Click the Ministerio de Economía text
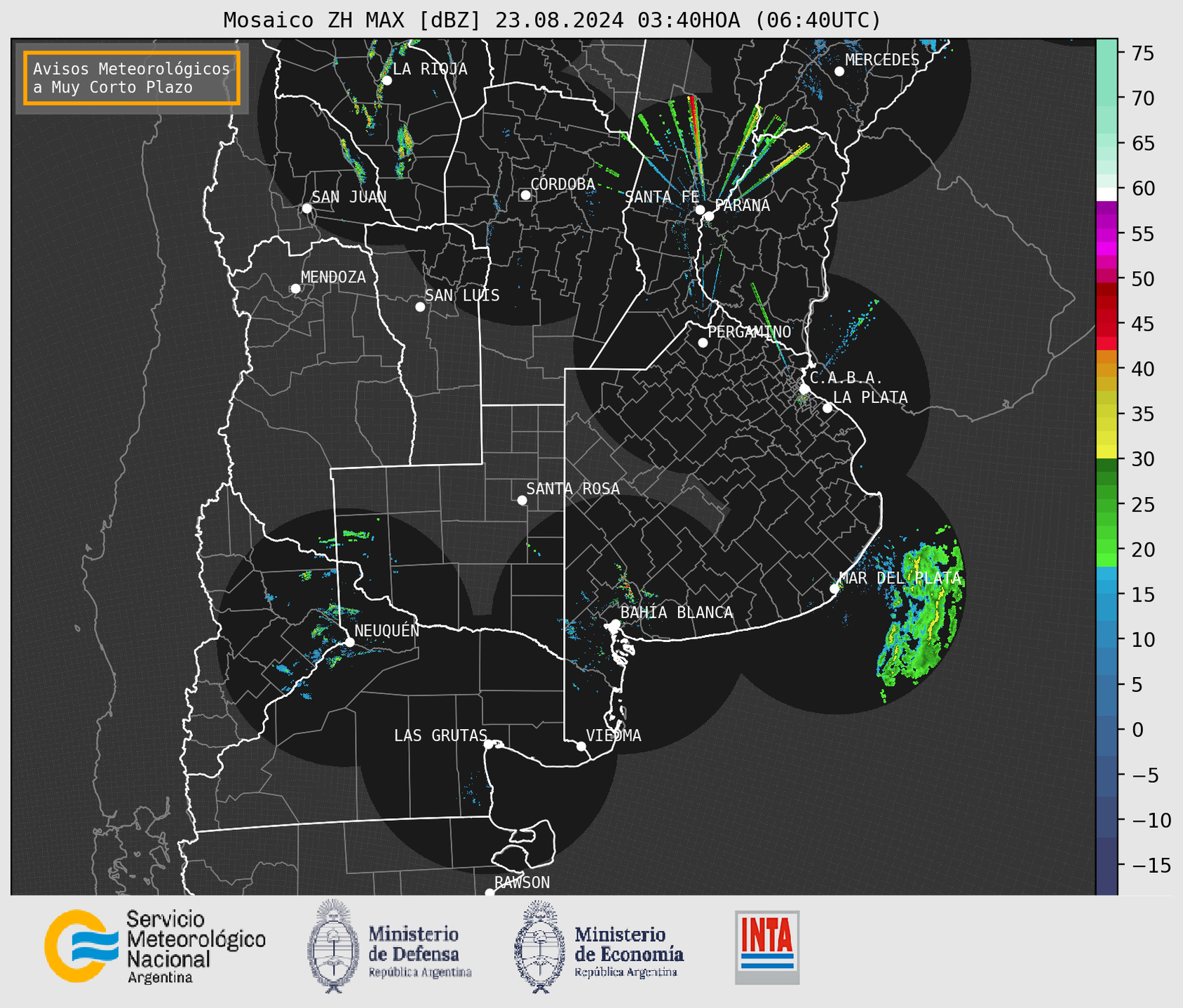 pos(628,944)
